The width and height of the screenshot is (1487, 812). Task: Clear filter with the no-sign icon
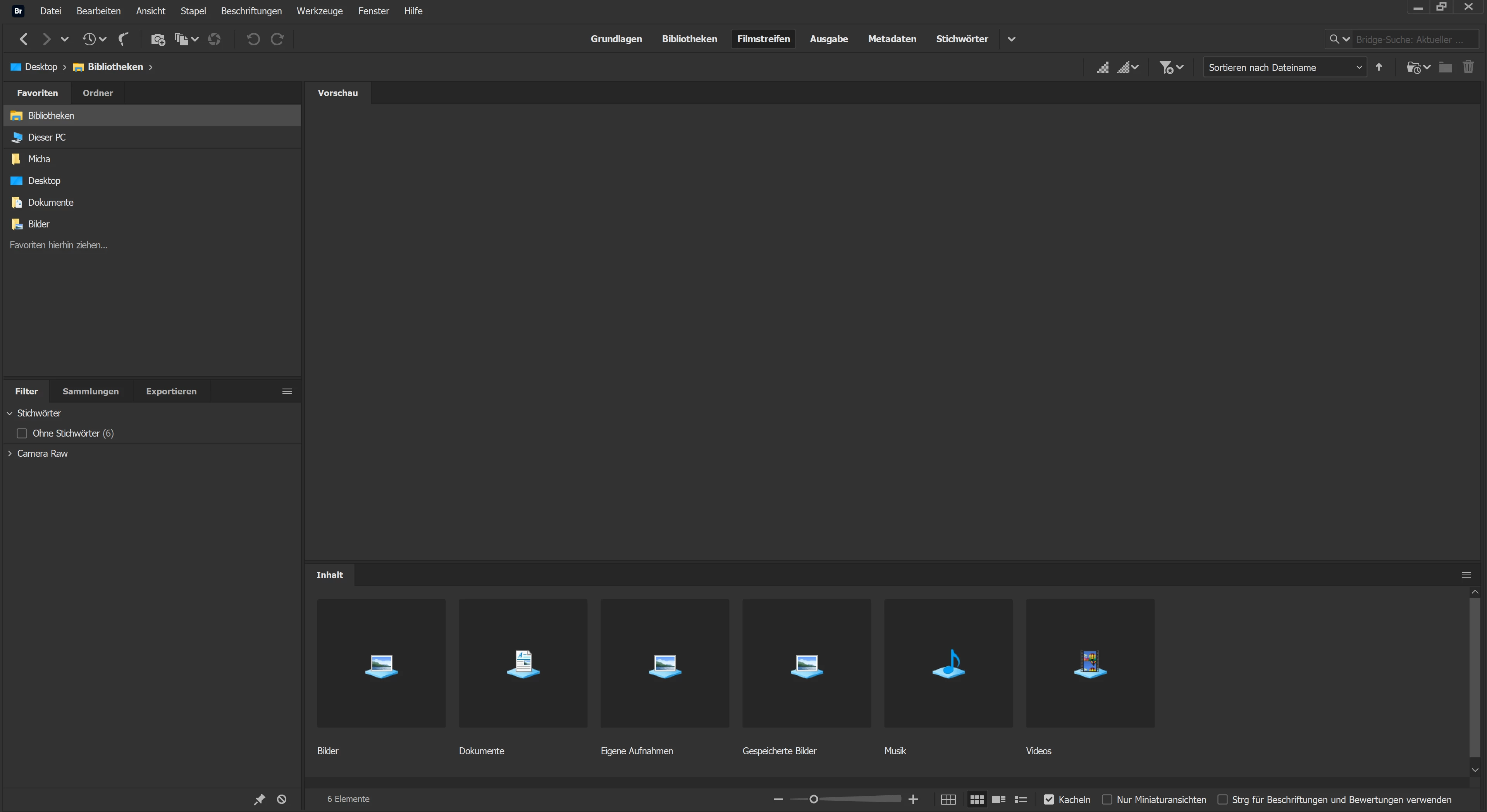coord(282,799)
